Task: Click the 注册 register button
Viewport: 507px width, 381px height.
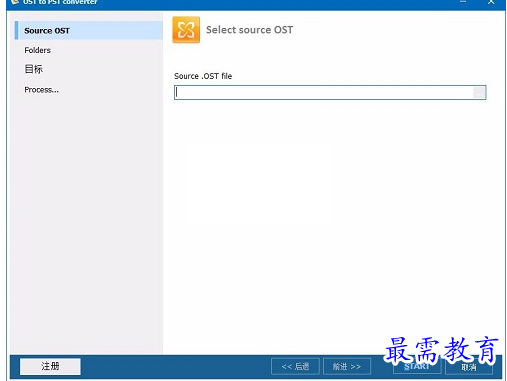Action: click(50, 366)
